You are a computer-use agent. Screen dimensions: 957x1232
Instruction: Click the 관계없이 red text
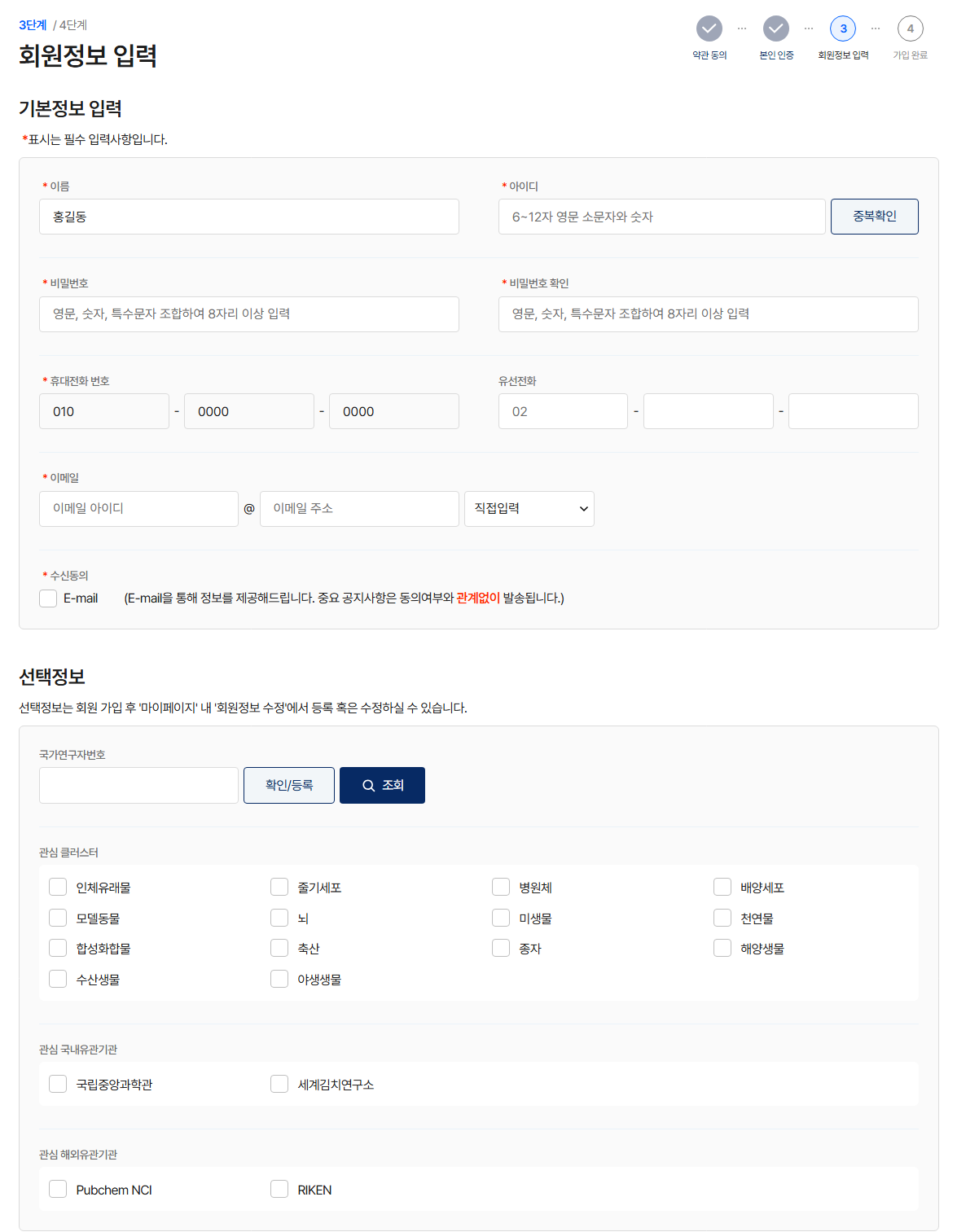(478, 598)
